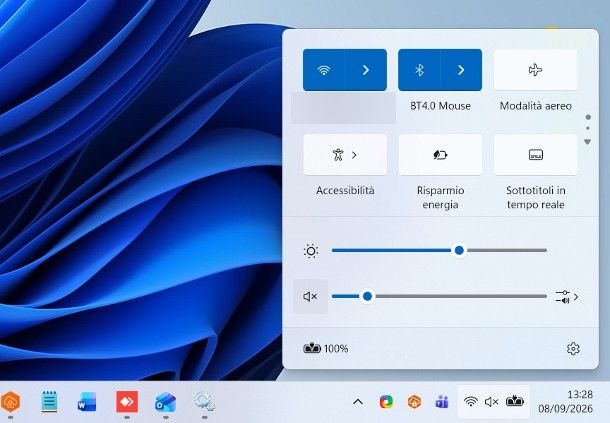Open the gear settings app in taskbar
This screenshot has height=423, width=610.
click(205, 402)
